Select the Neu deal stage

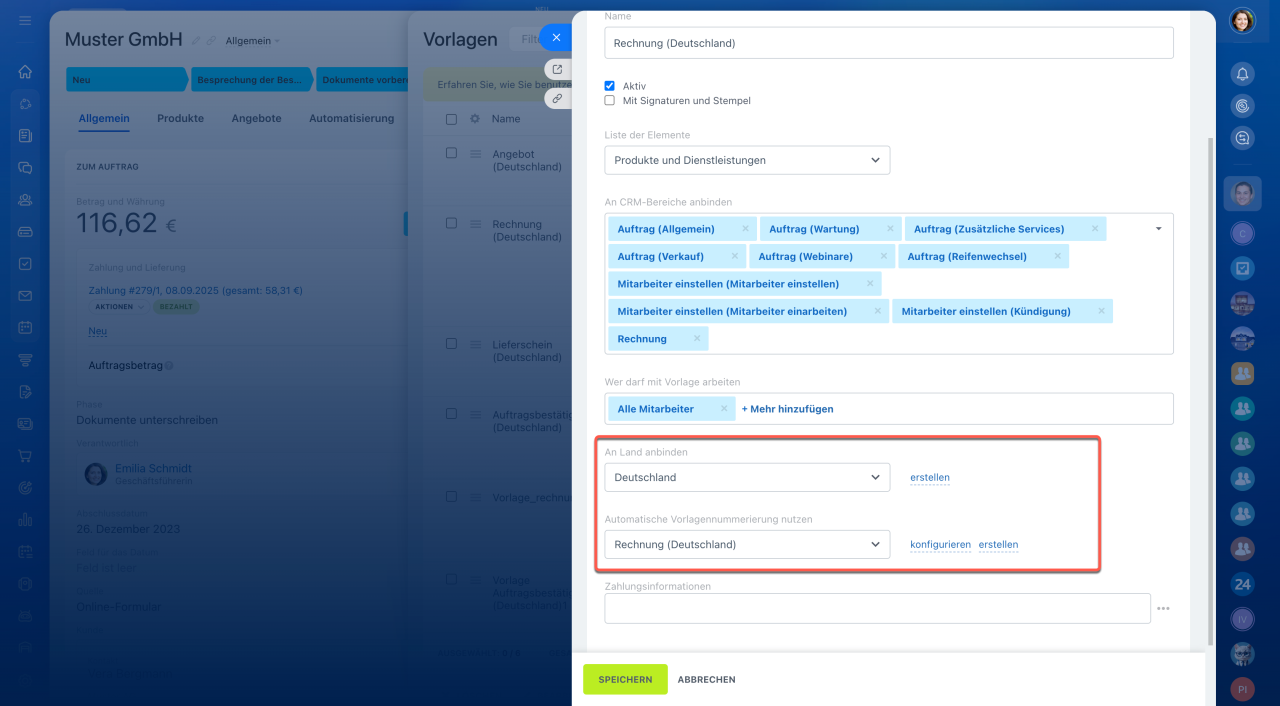click(126, 80)
